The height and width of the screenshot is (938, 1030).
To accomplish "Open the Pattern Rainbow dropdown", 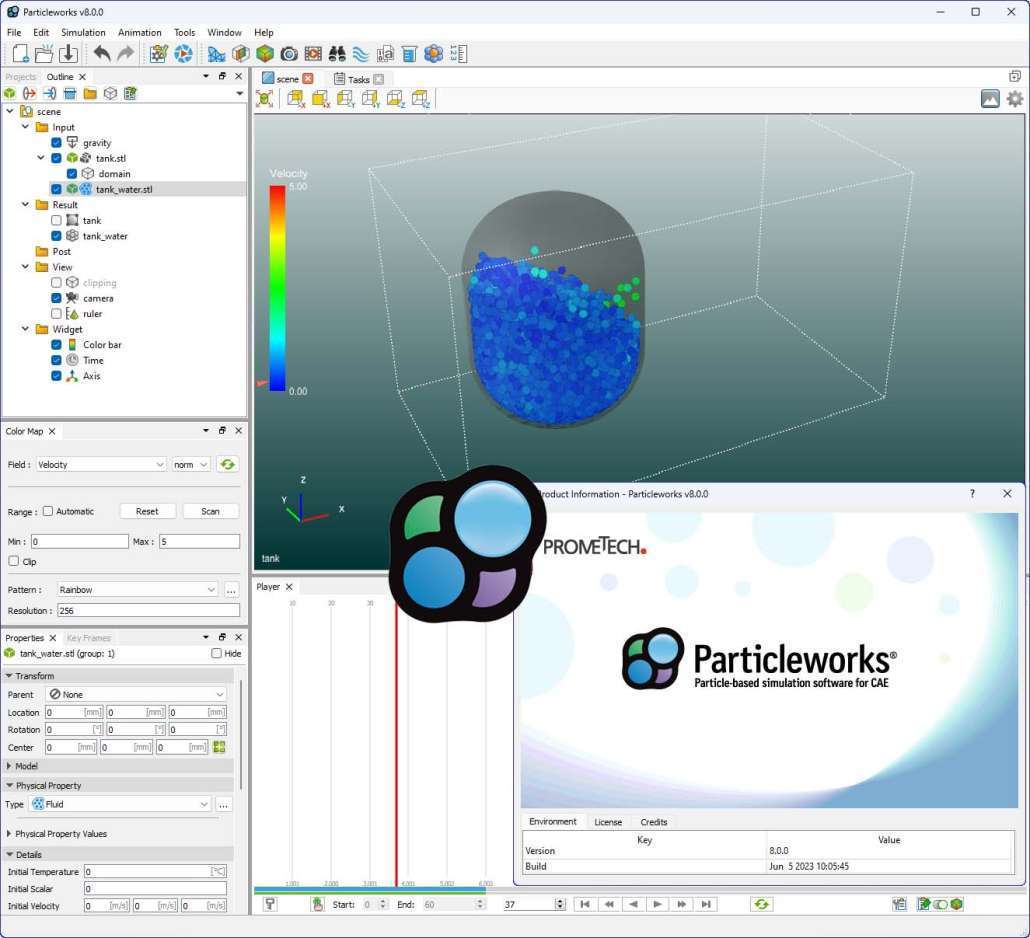I will (x=138, y=590).
